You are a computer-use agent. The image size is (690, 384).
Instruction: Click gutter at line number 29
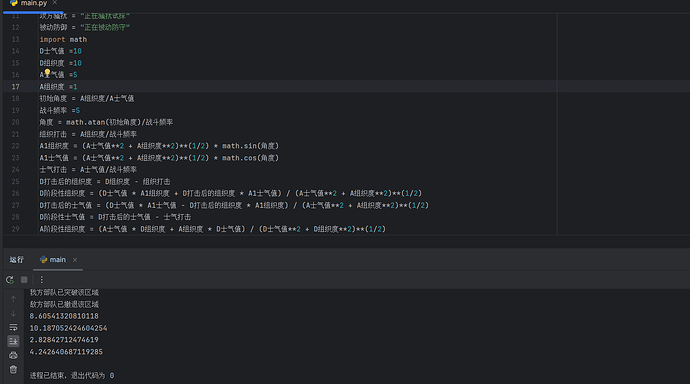tap(15, 229)
